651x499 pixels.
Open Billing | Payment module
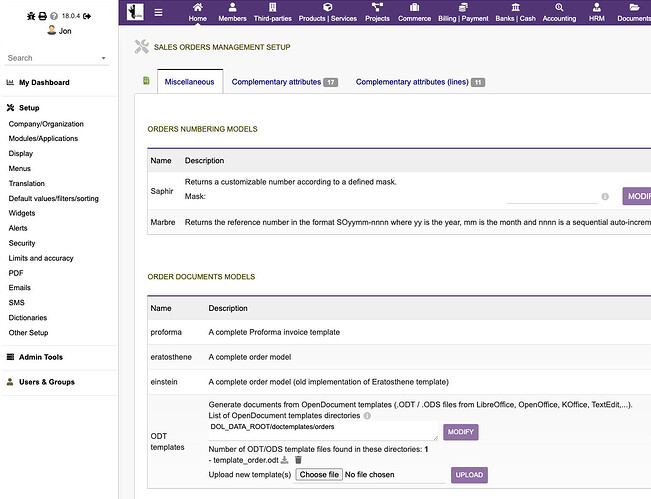[x=463, y=12]
